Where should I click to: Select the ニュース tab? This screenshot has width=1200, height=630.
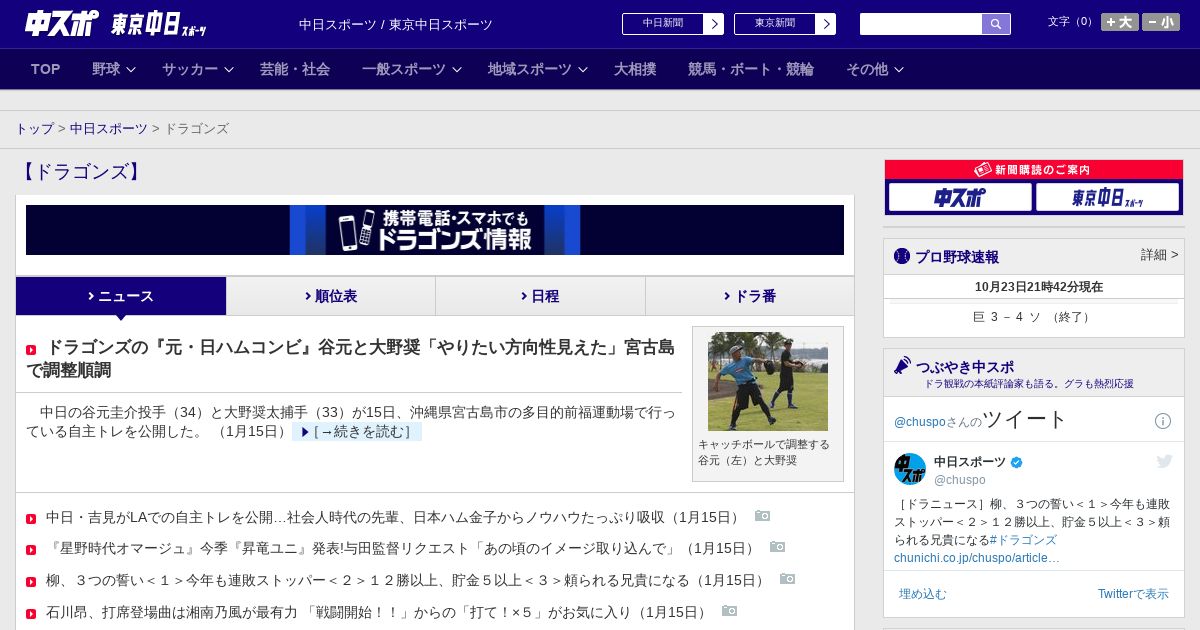point(121,296)
